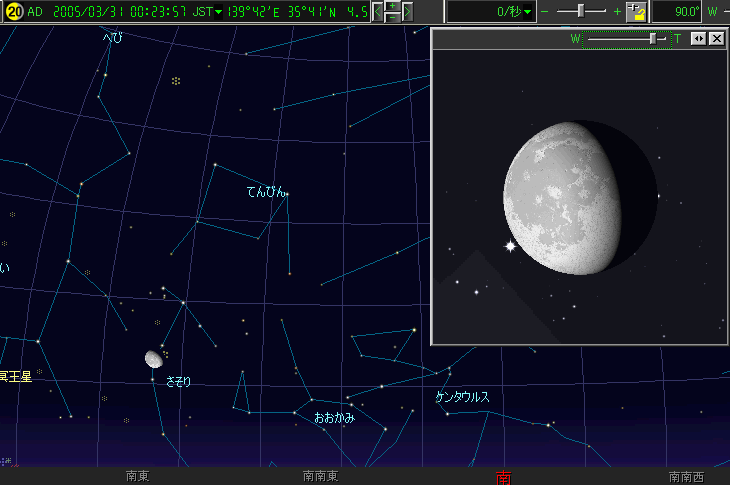
Task: Click the W–T zoom slider in Moon window
Action: (653, 38)
